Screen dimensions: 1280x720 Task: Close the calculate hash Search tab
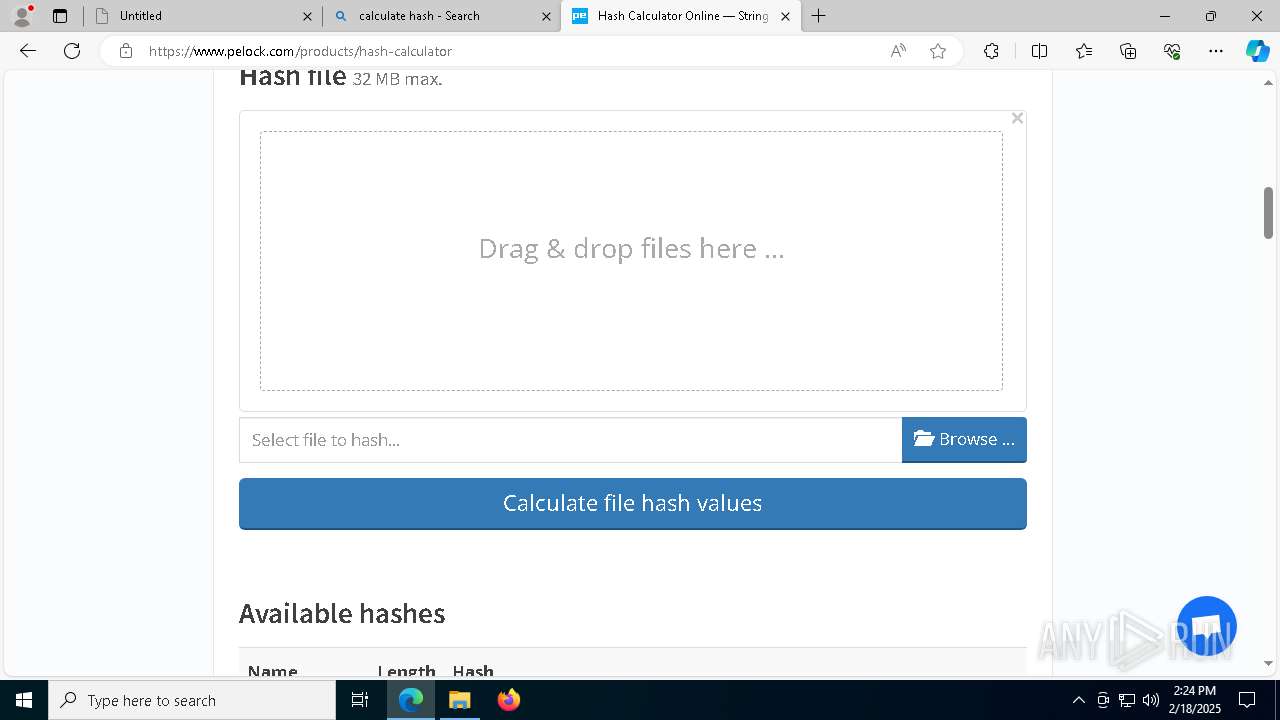pos(546,16)
